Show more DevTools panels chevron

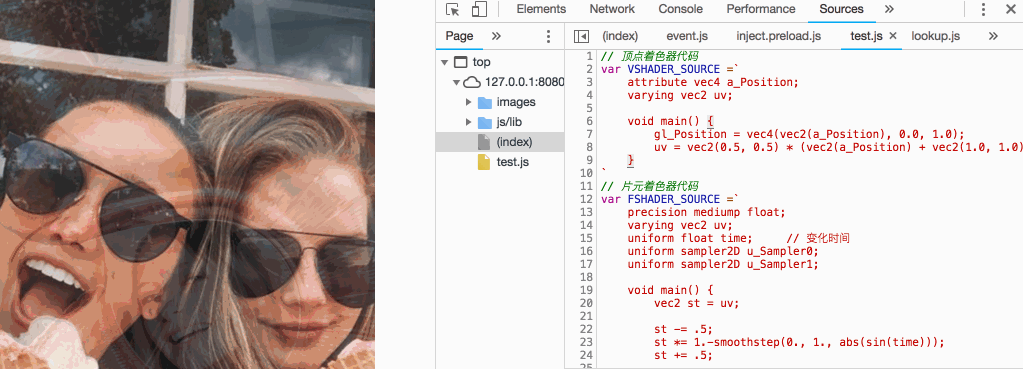coord(889,9)
